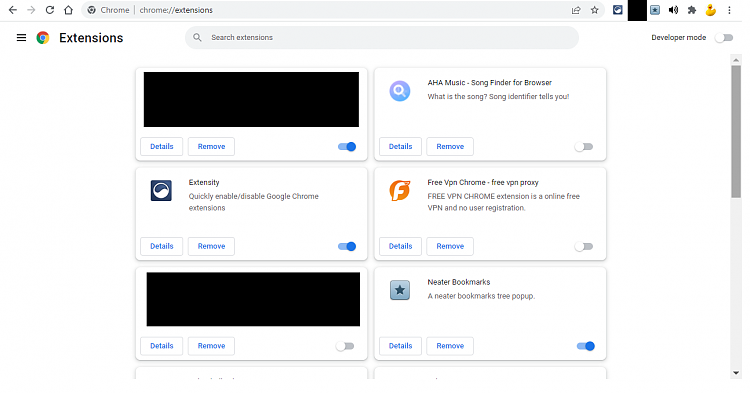Bookmark this page with the star icon
Image resolution: width=750 pixels, height=393 pixels.
click(x=595, y=10)
